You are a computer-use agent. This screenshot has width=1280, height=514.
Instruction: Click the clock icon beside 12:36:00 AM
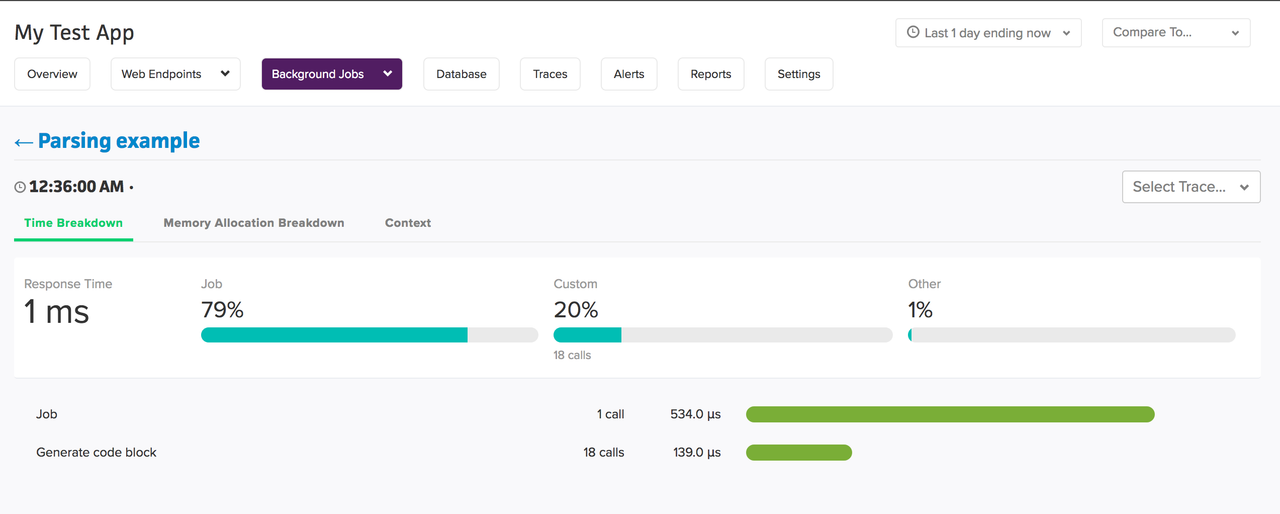(20, 187)
